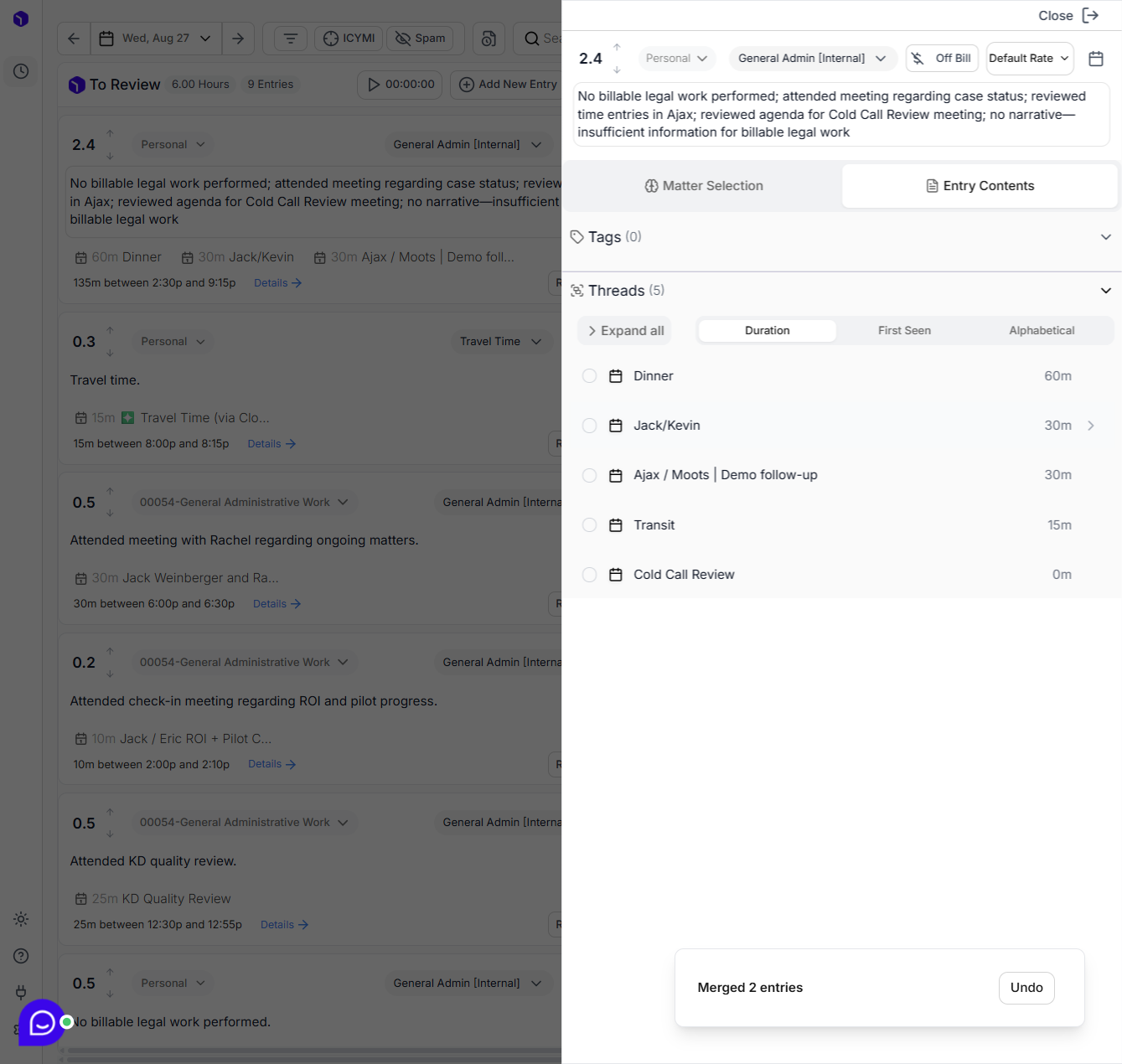Select the Ajax / Moots thread radio
This screenshot has height=1064, width=1122.
[x=589, y=475]
